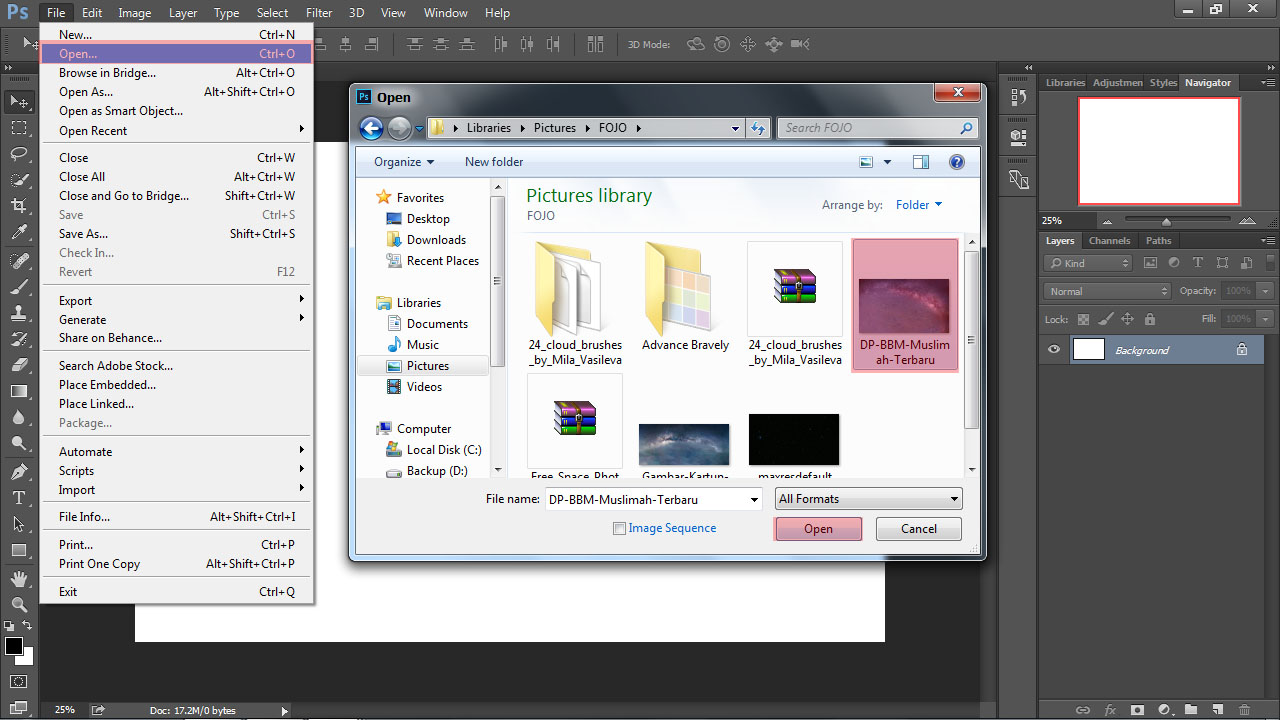Select the Spot Healing Brush tool
This screenshot has height=720, width=1280.
click(x=19, y=261)
